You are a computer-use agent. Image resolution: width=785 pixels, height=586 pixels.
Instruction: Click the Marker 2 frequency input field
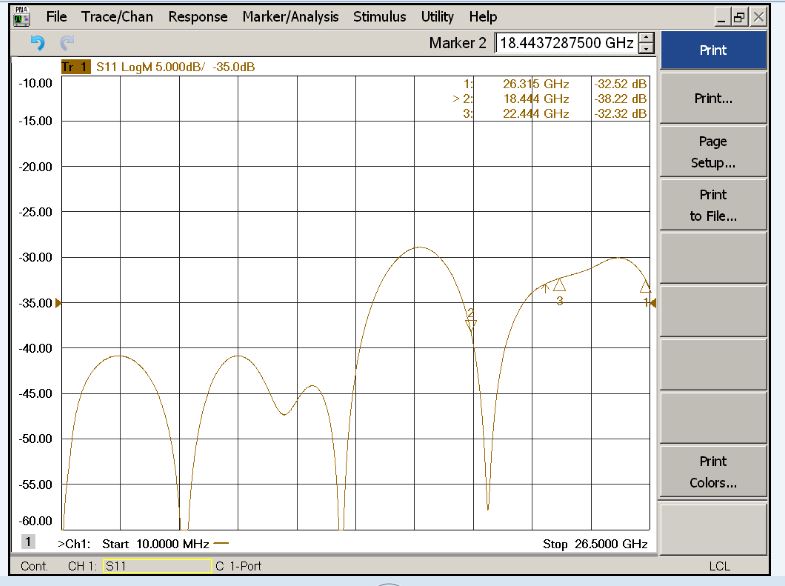click(x=567, y=43)
